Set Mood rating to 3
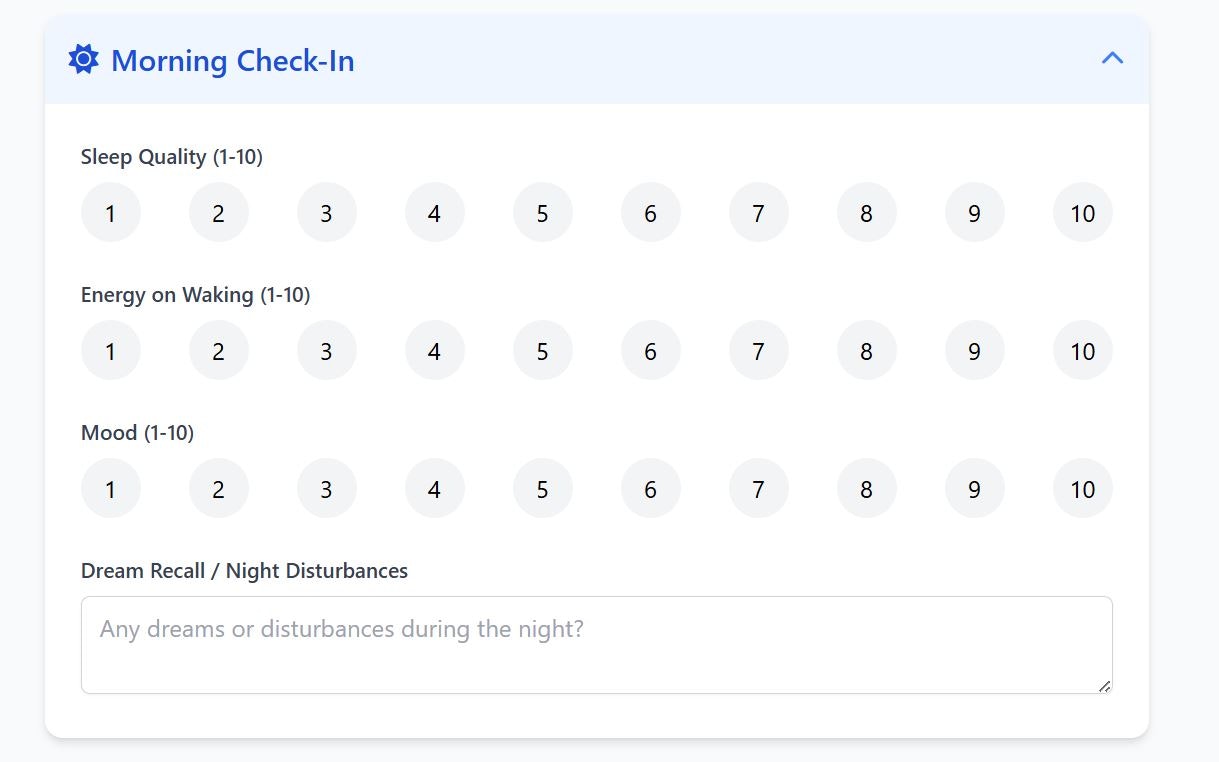This screenshot has height=762, width=1219. [x=327, y=488]
